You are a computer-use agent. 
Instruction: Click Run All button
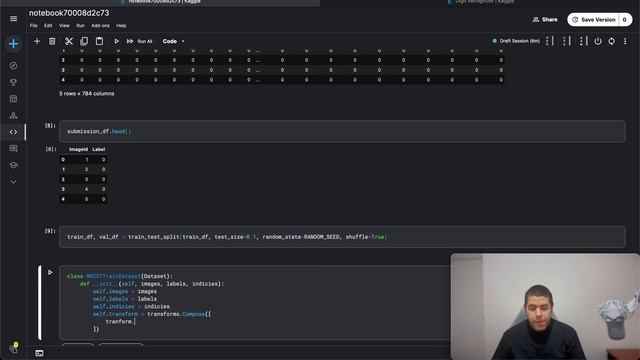coord(140,41)
